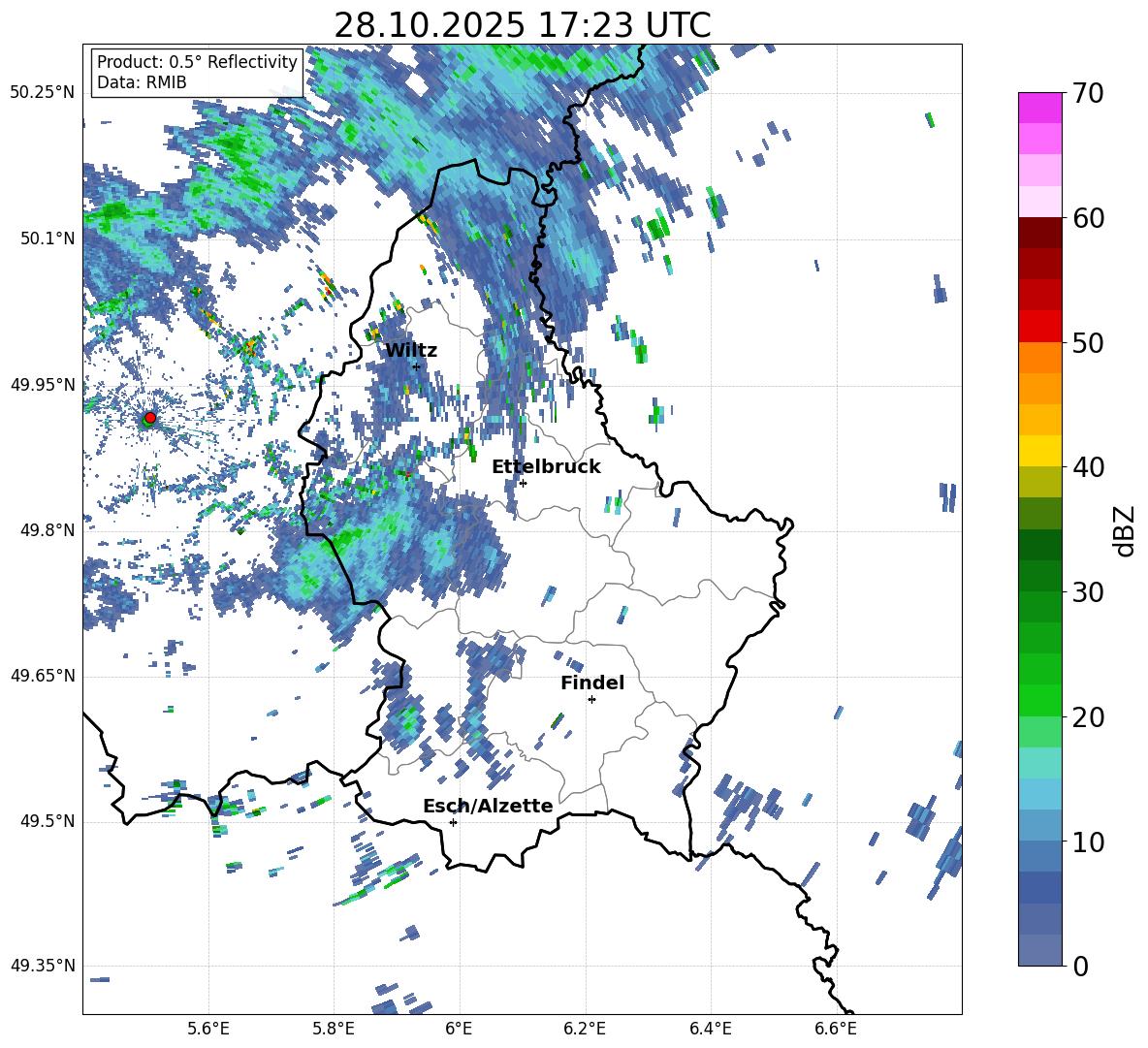Click the Esch/Alzette city label
The height and width of the screenshot is (1048, 1148).
pos(488,806)
